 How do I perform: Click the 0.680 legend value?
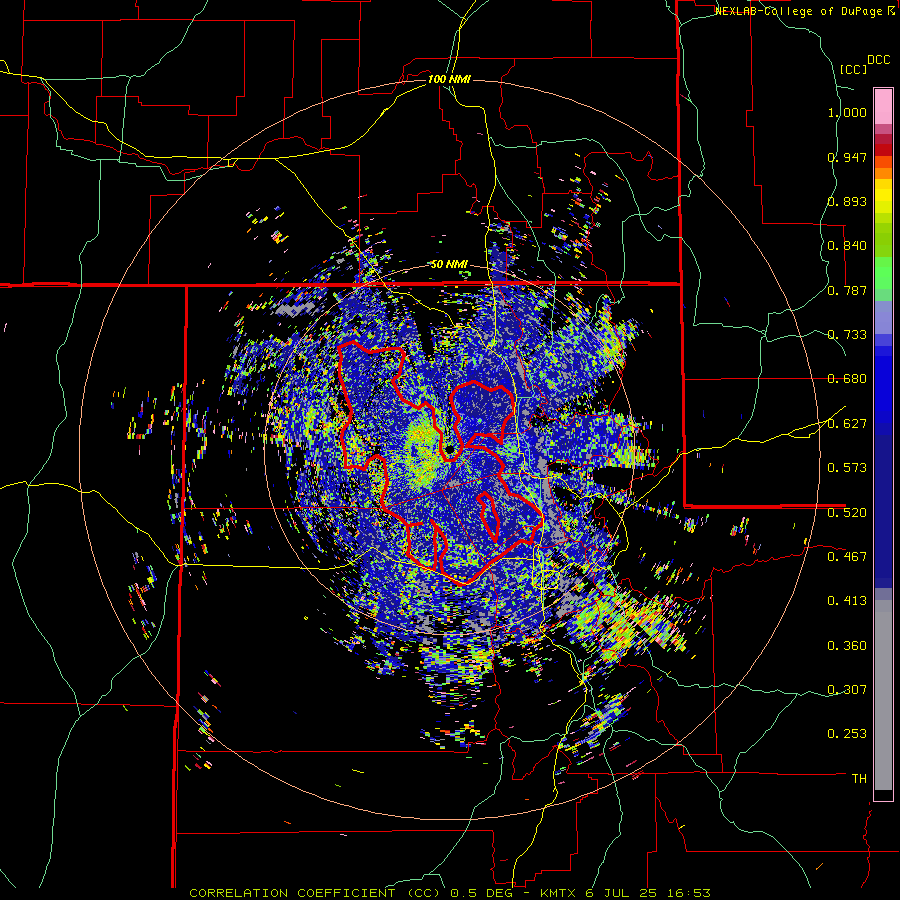[847, 379]
